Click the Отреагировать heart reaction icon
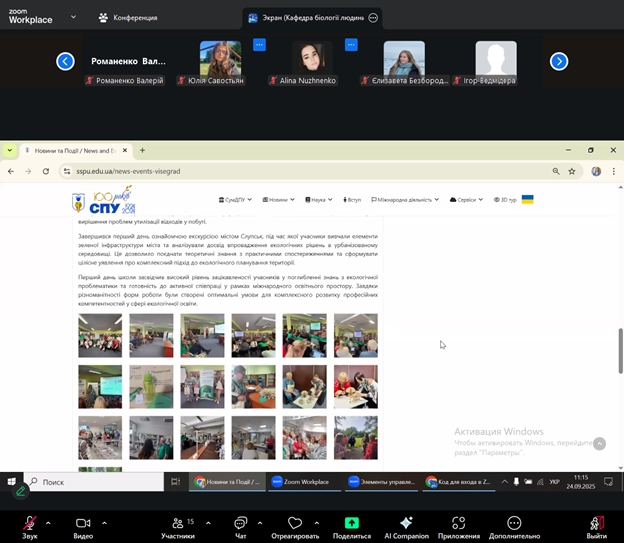 click(x=295, y=523)
